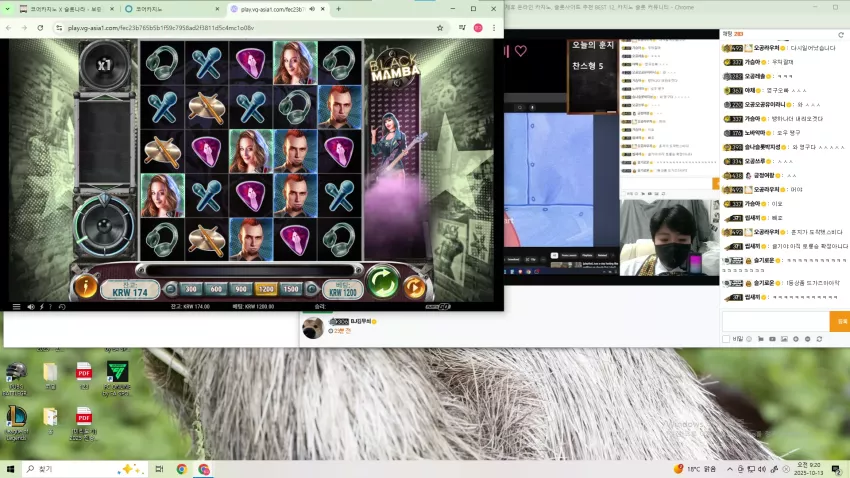Image resolution: width=850 pixels, height=478 pixels.
Task: Check the secret message checkbox under chat
Action: pos(726,339)
